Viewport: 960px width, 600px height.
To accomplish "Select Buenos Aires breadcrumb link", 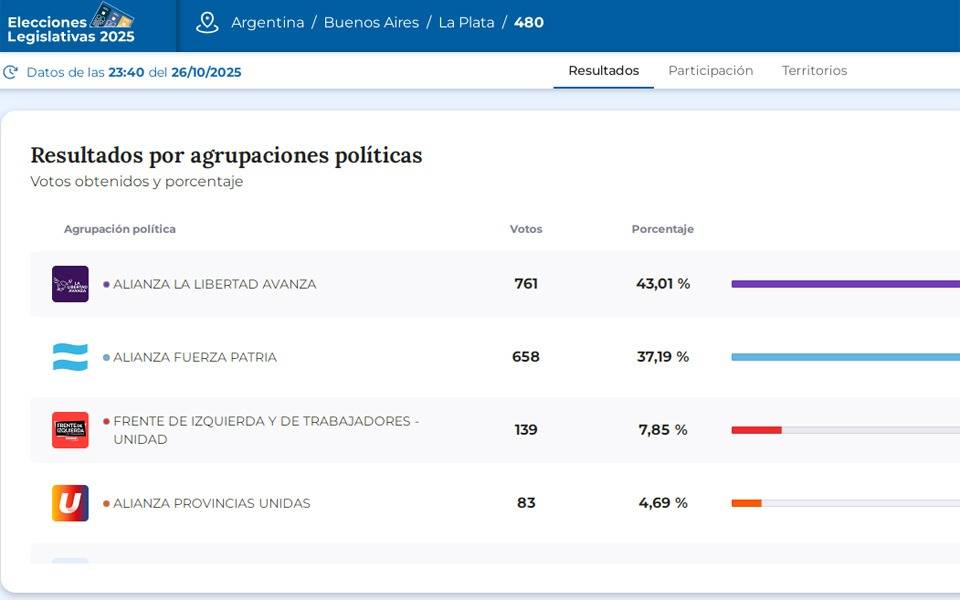I will click(371, 22).
